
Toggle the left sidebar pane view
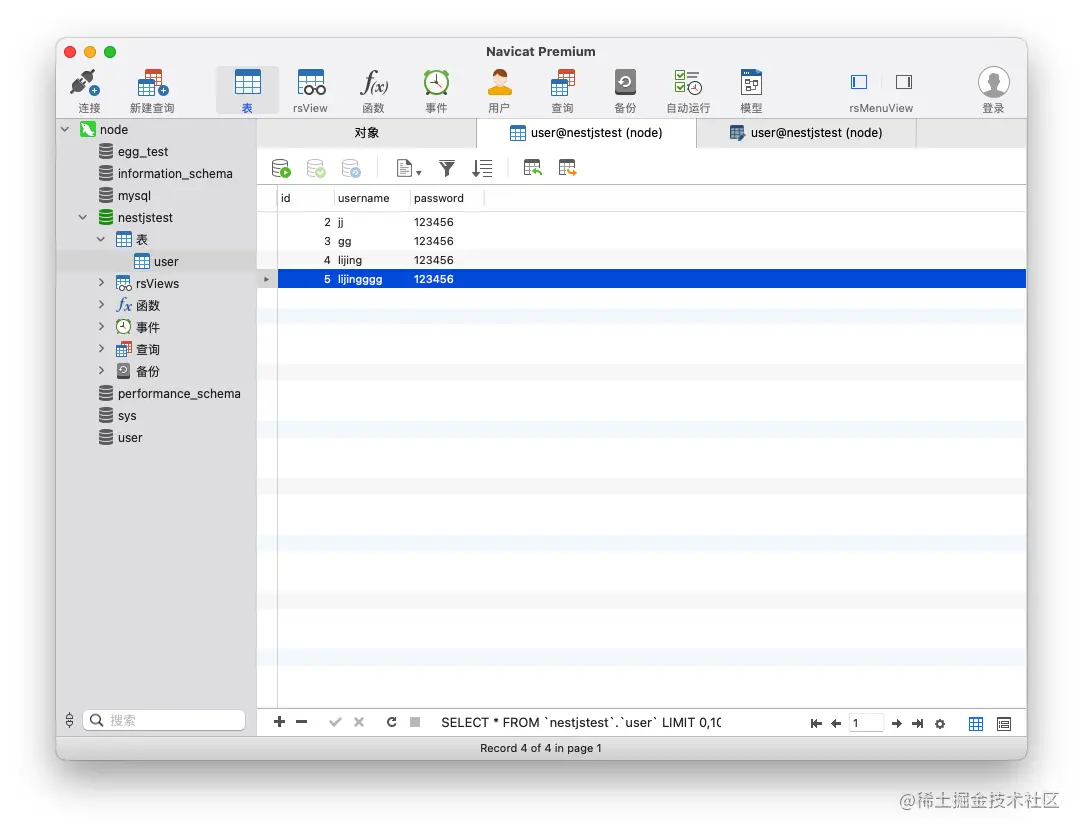coord(859,82)
